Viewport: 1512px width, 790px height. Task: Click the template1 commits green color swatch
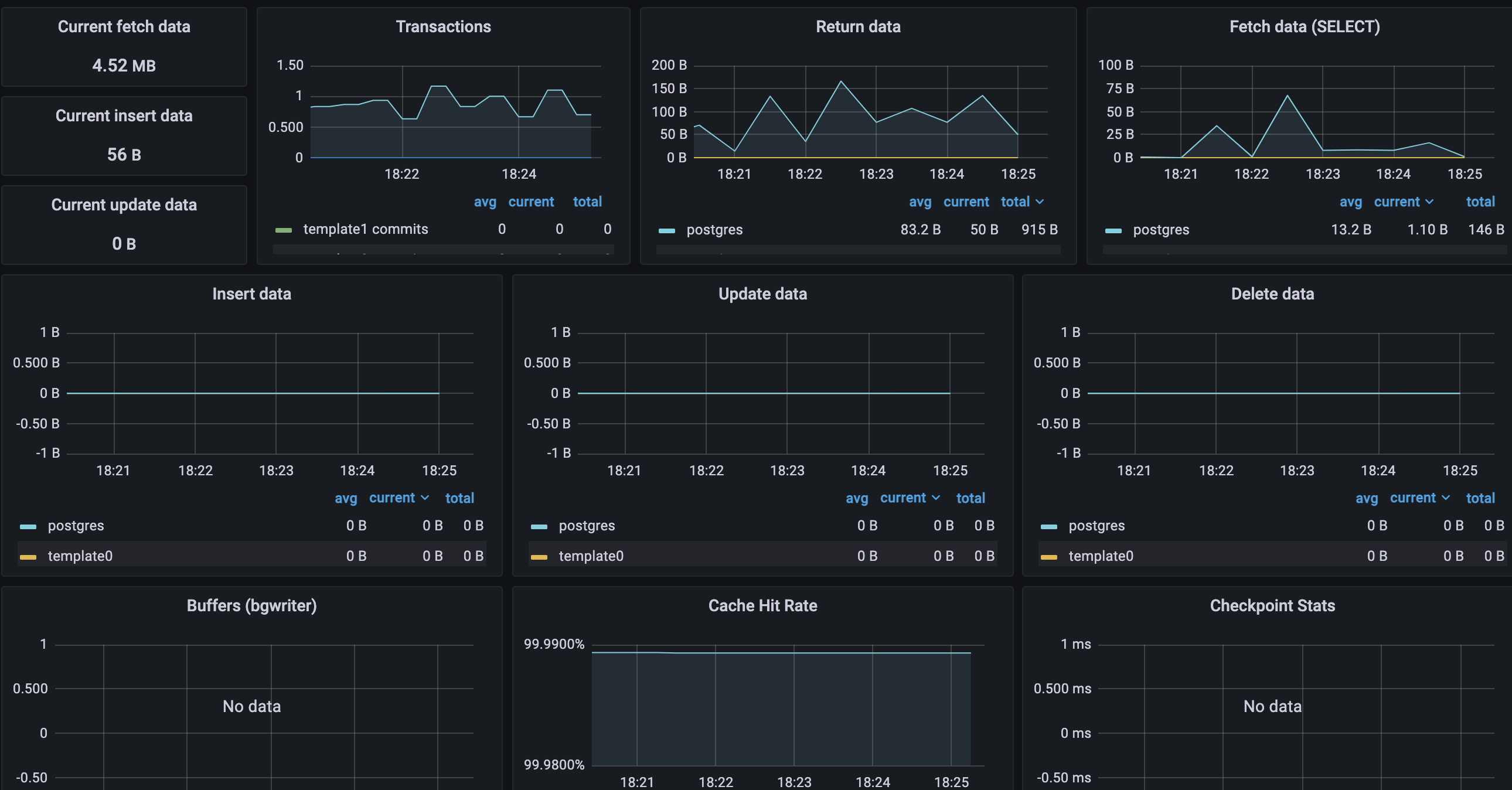click(284, 230)
